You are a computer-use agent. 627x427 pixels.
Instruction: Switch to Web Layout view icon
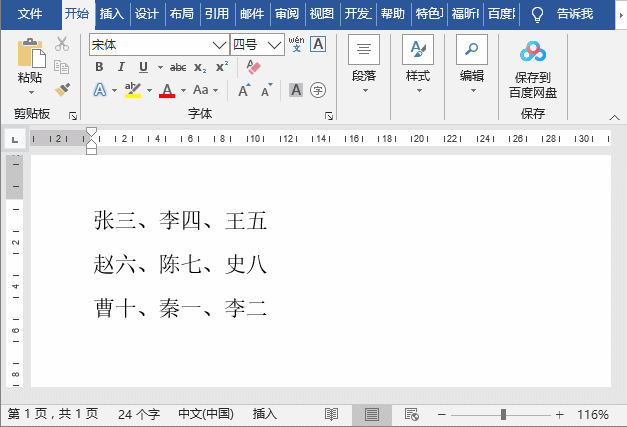pos(411,415)
